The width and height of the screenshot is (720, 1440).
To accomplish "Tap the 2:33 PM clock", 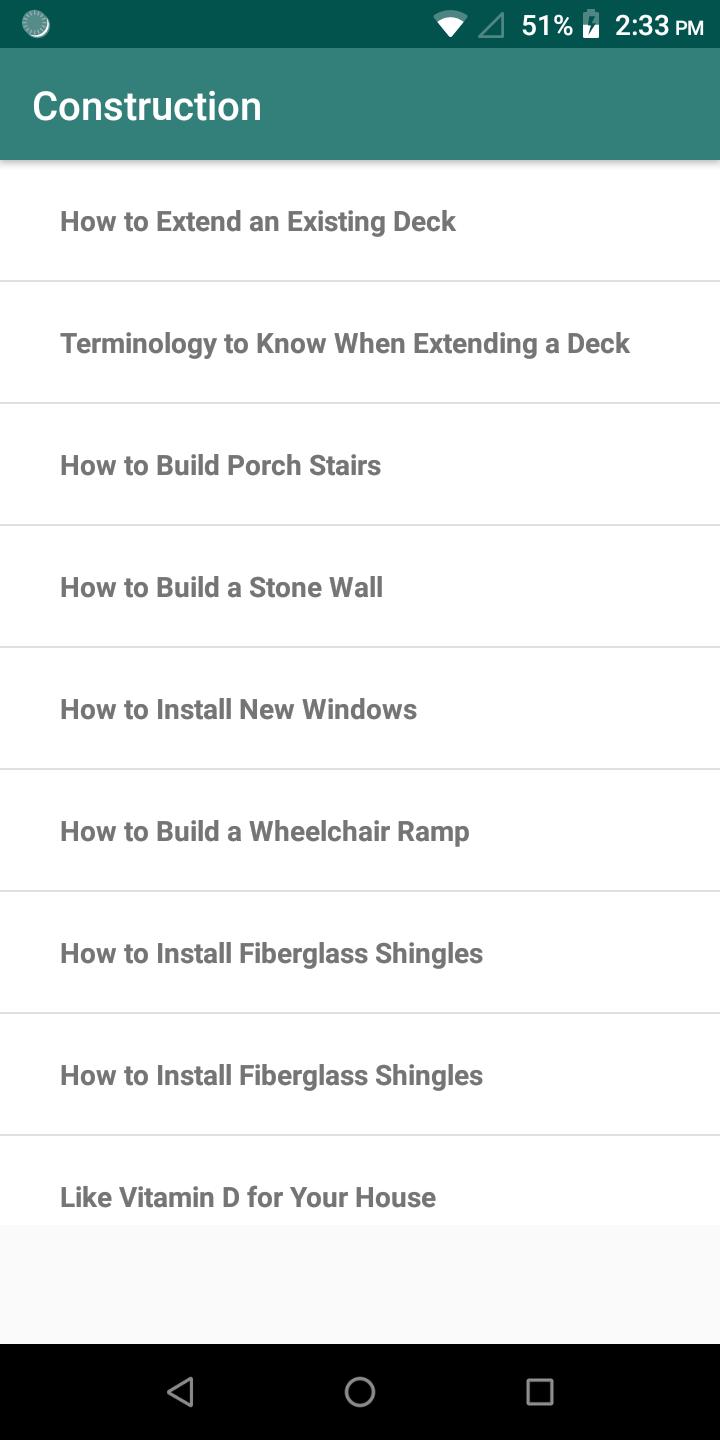I will click(659, 24).
